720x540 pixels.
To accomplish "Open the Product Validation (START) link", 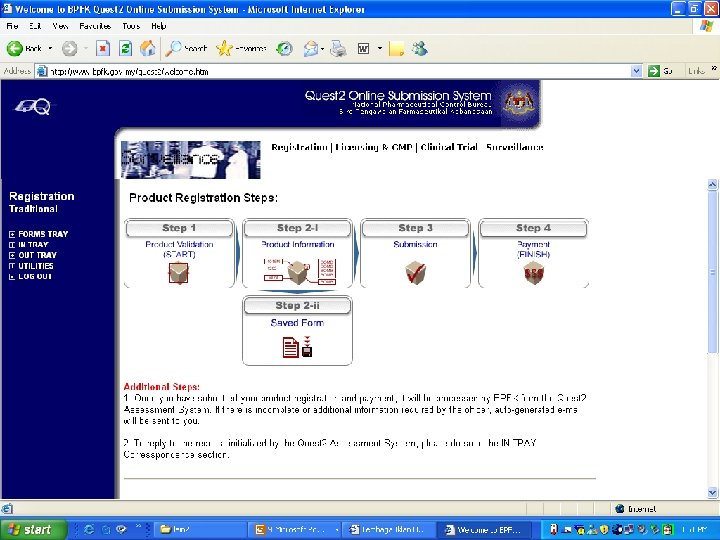I will (179, 249).
